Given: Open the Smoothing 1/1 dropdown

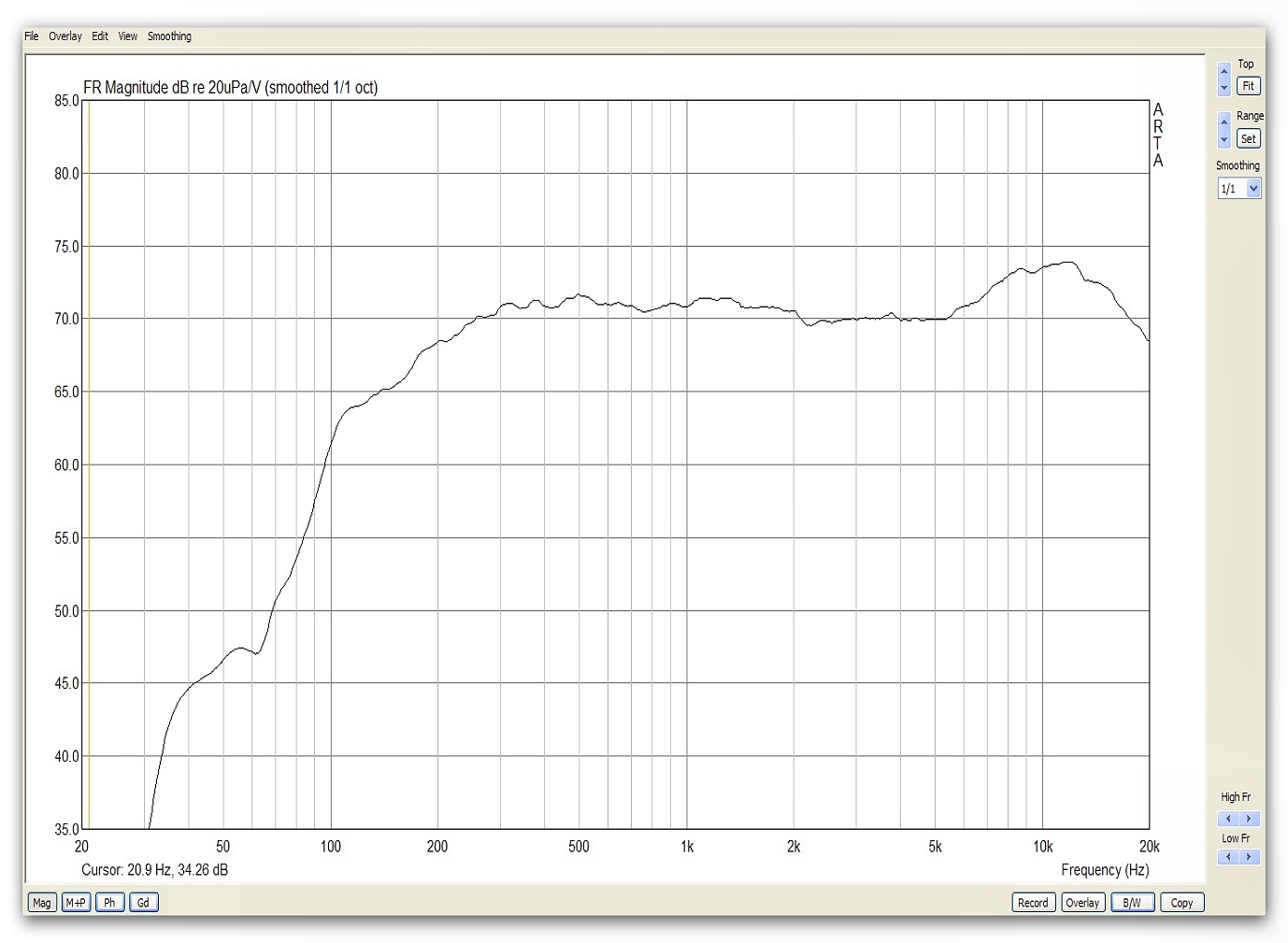Looking at the screenshot, I should 1238,189.
